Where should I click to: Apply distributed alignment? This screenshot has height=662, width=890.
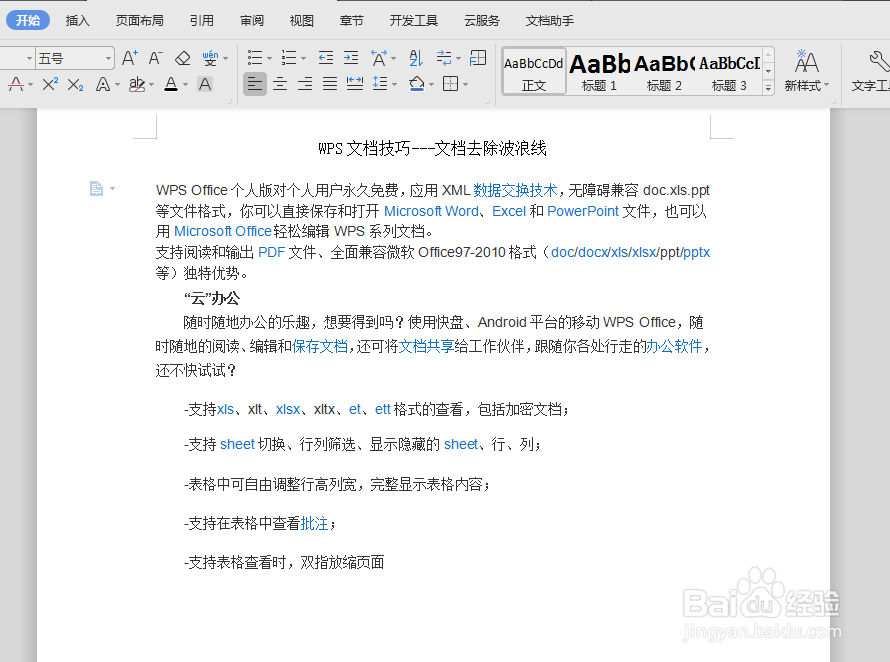[355, 85]
